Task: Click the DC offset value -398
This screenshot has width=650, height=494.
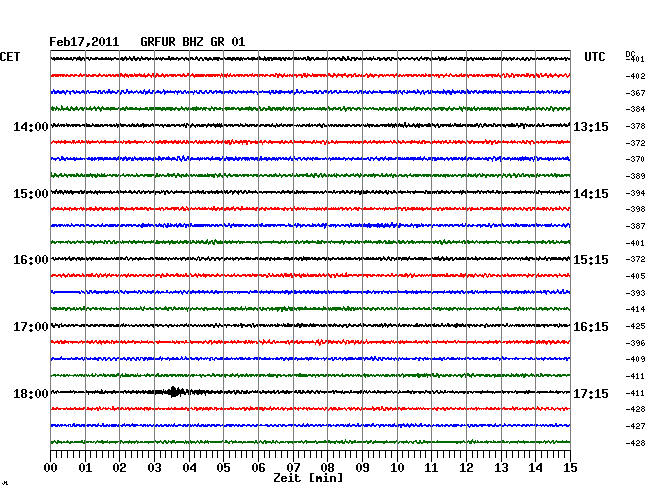Action: (x=635, y=209)
